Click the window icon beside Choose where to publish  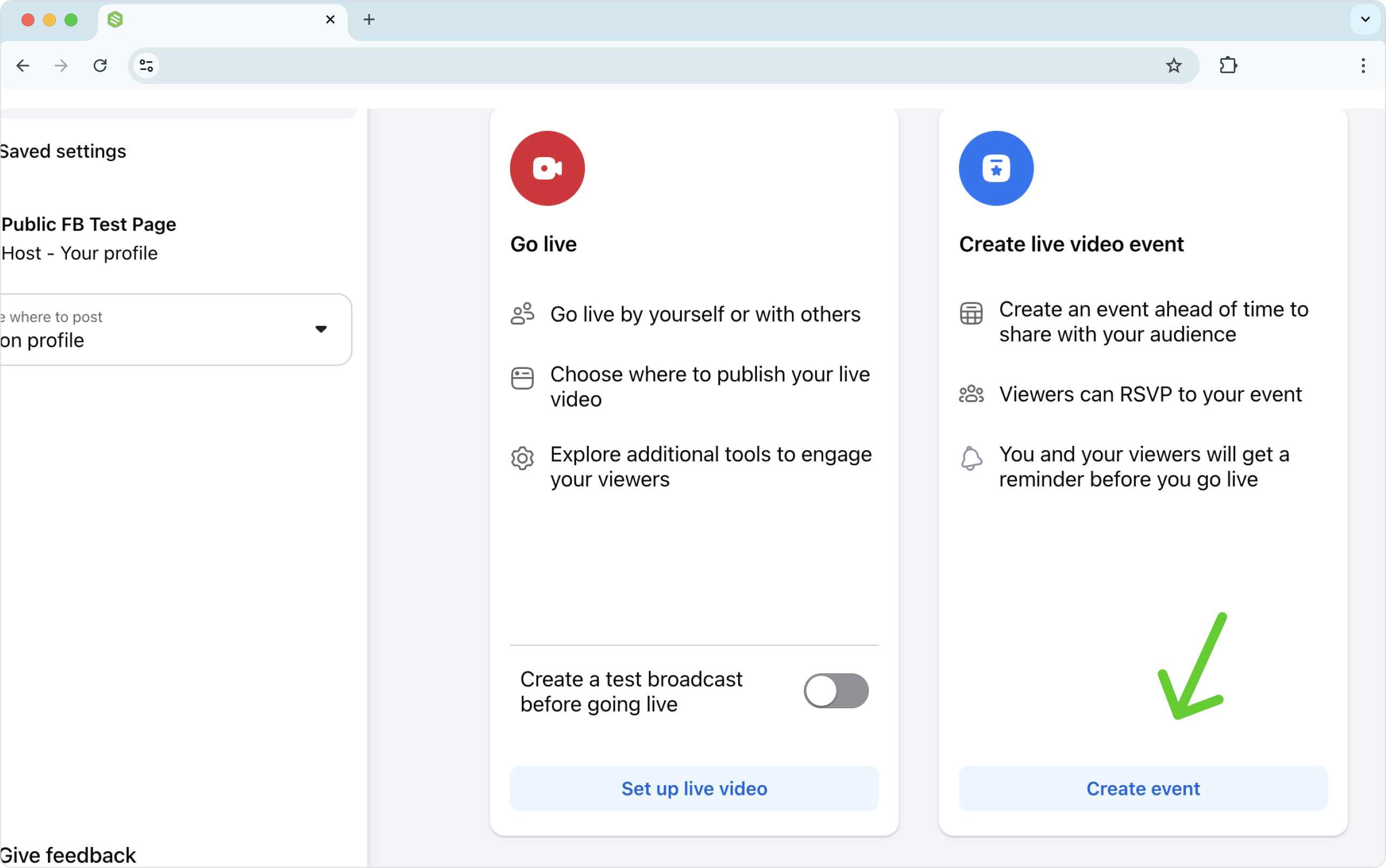(x=522, y=378)
